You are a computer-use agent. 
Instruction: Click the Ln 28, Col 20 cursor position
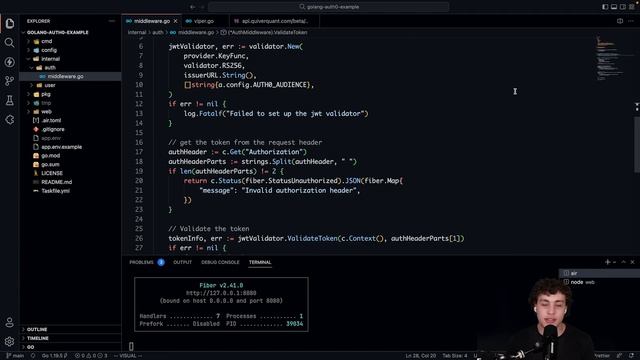pos(420,356)
